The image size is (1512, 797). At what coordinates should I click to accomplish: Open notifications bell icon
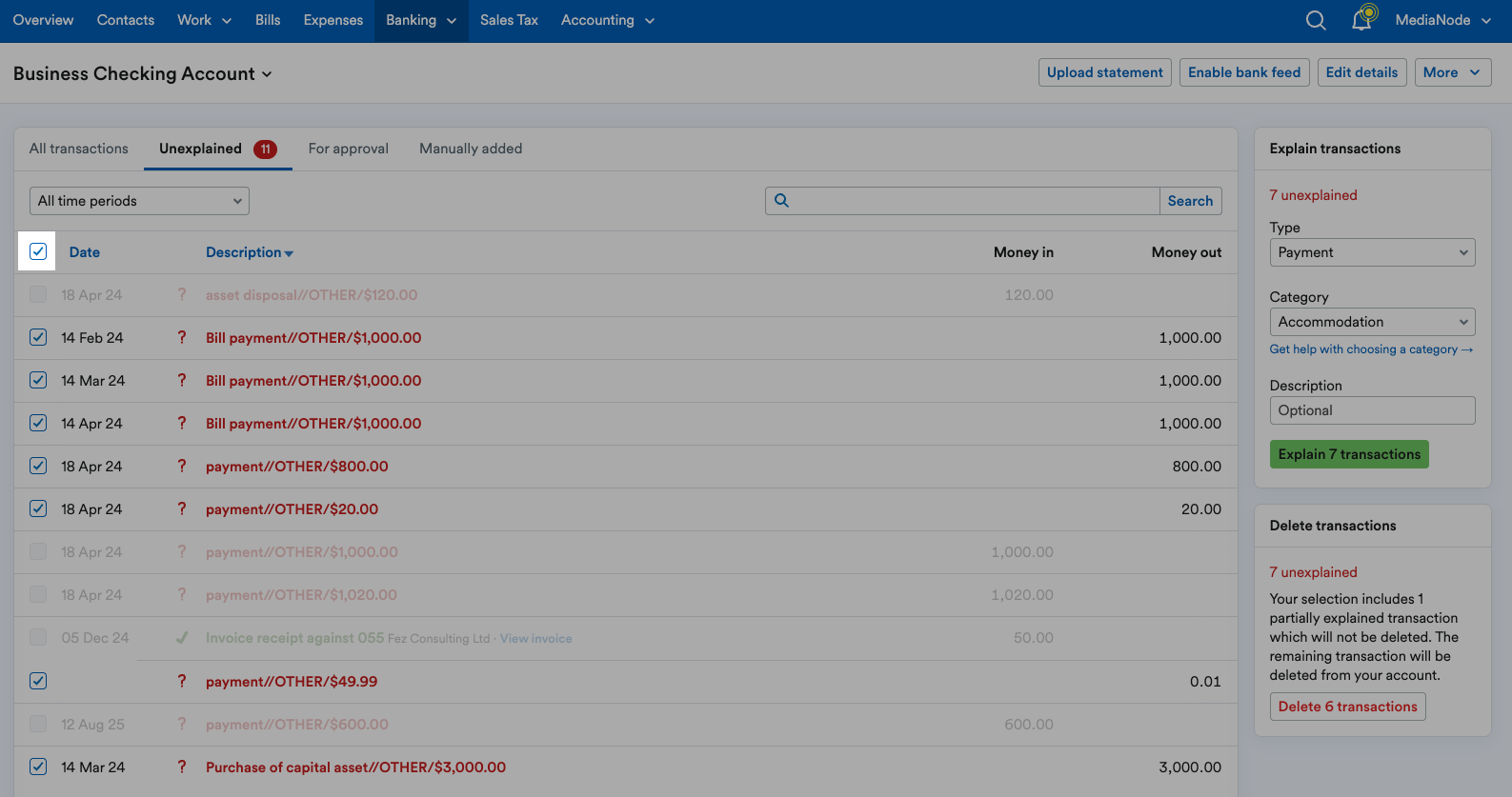click(1363, 18)
